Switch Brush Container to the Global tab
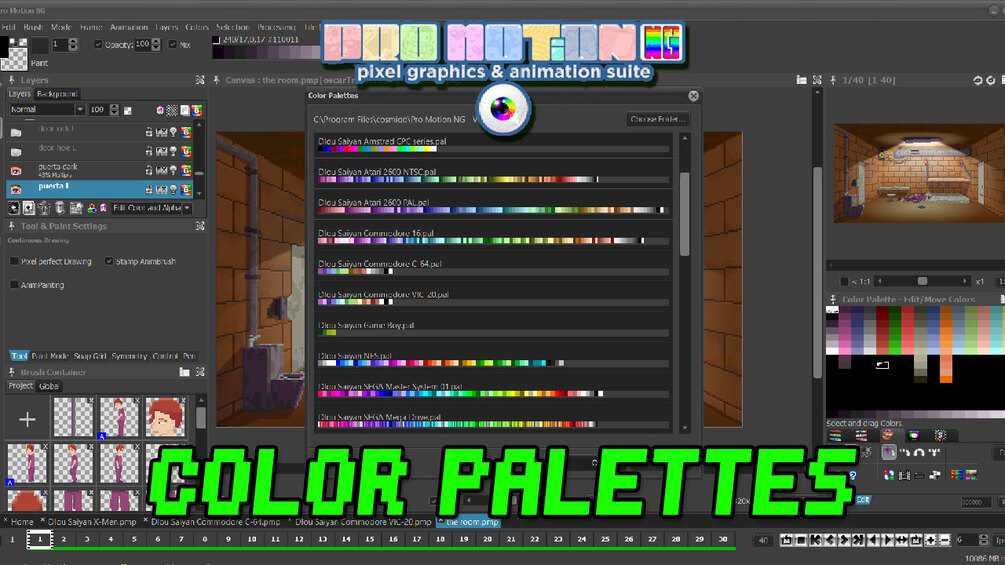Viewport: 1005px width, 565px height. (x=49, y=386)
